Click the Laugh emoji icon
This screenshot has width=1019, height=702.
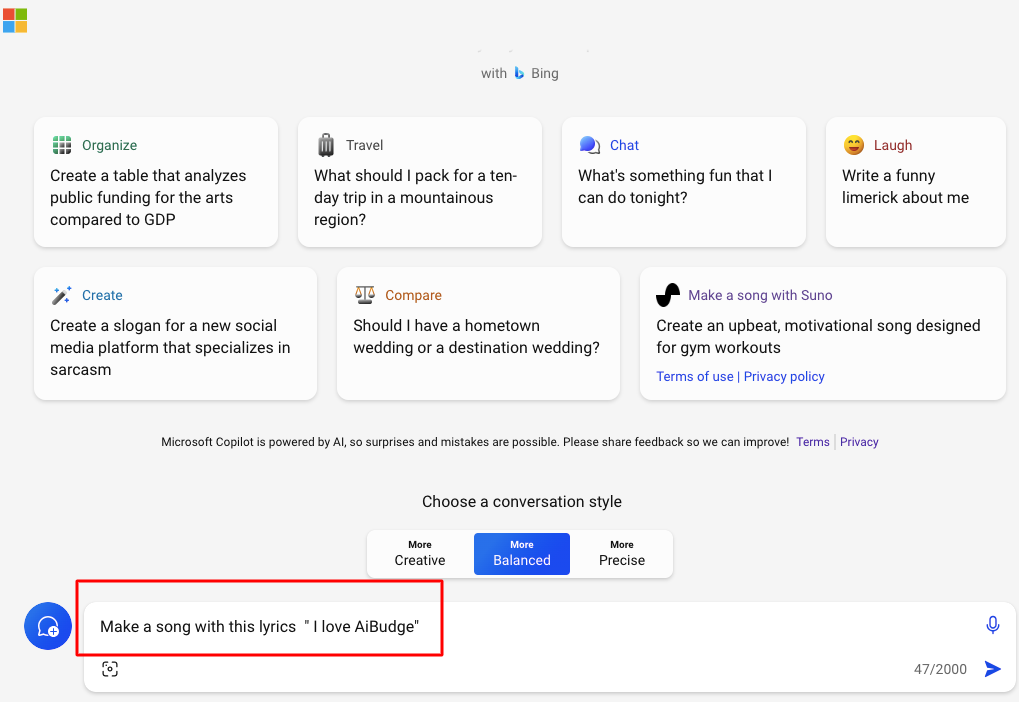click(854, 145)
